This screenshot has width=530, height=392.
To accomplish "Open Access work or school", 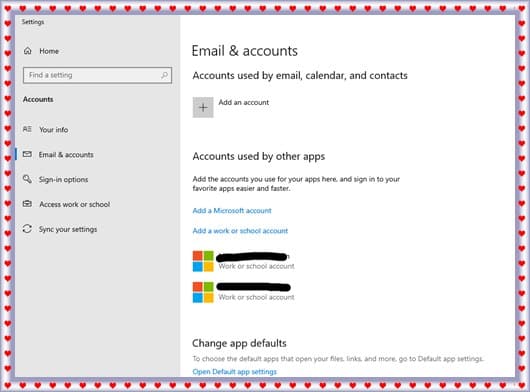I will [x=75, y=204].
